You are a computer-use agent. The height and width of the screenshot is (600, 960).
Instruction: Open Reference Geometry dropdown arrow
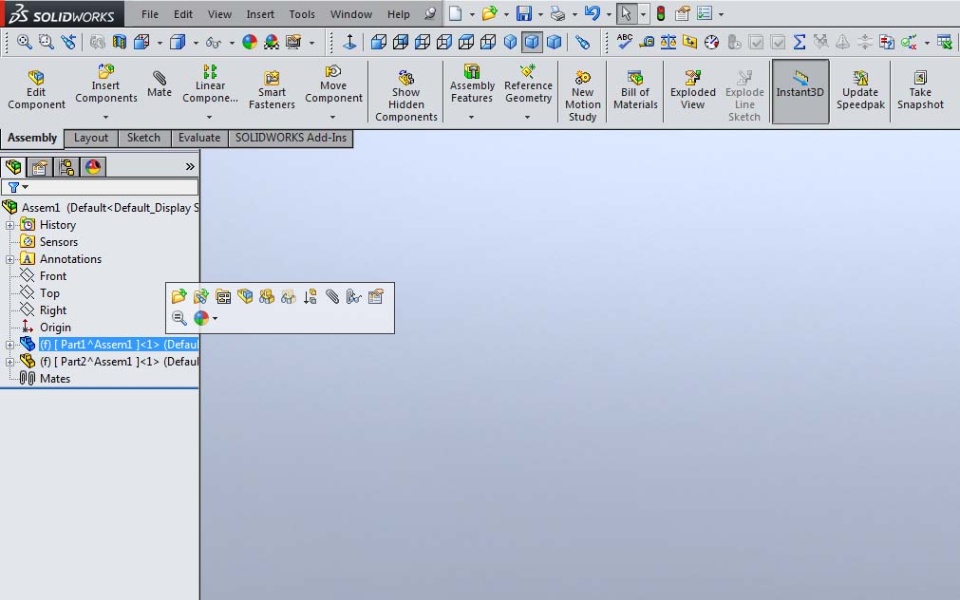click(x=527, y=117)
